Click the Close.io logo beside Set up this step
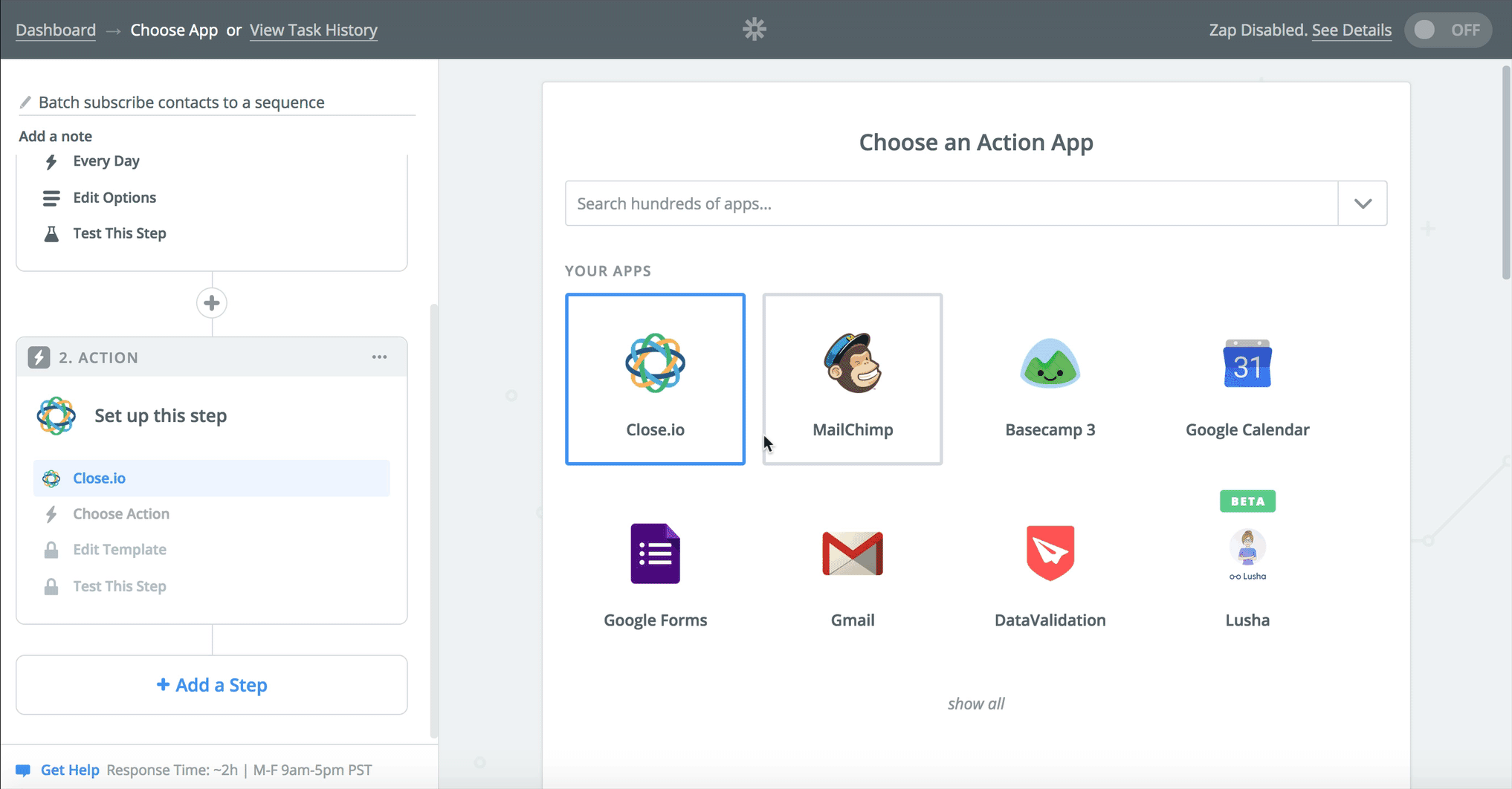This screenshot has width=1512, height=789. [56, 416]
